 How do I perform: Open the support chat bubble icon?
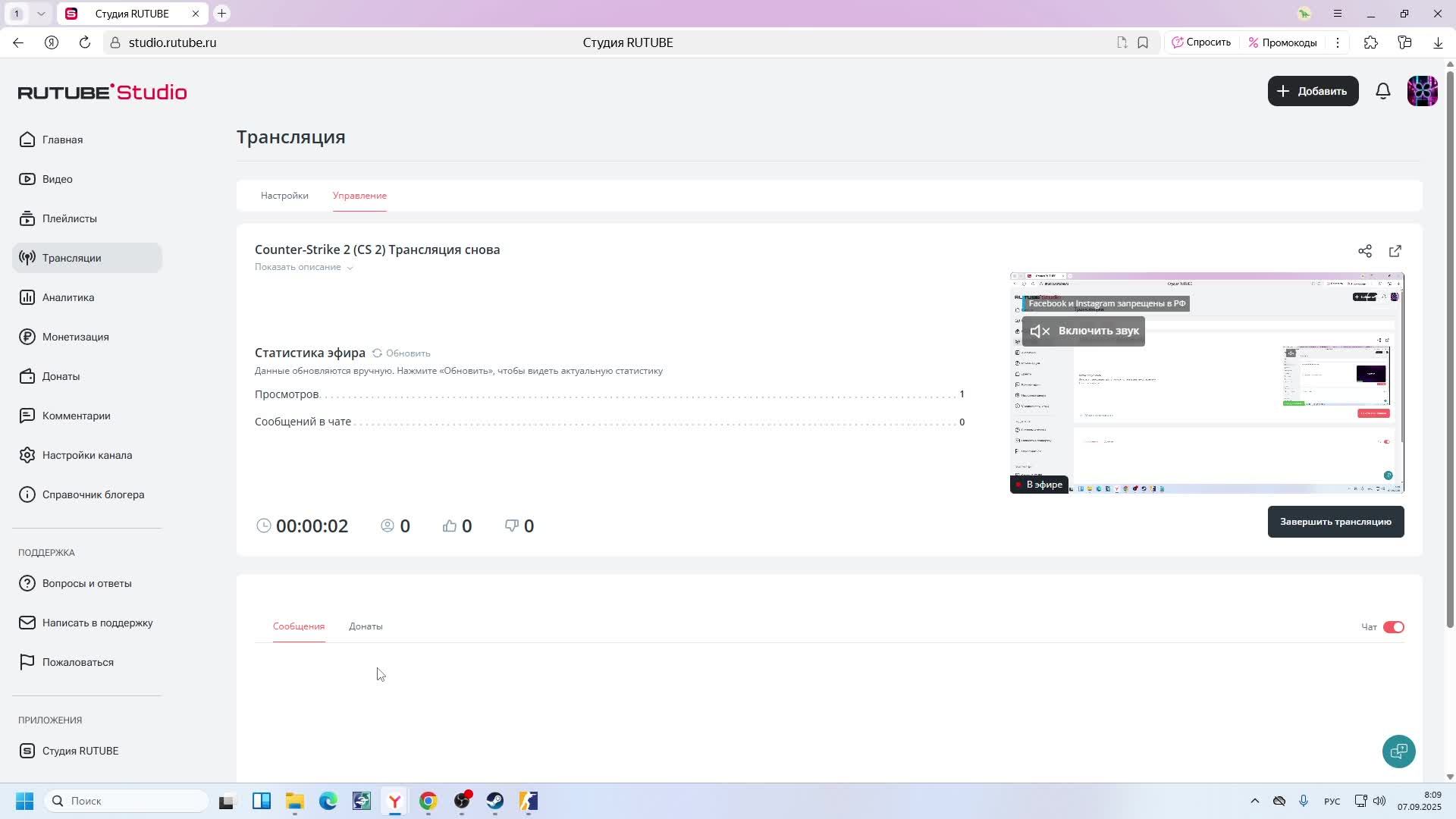coord(1398,752)
